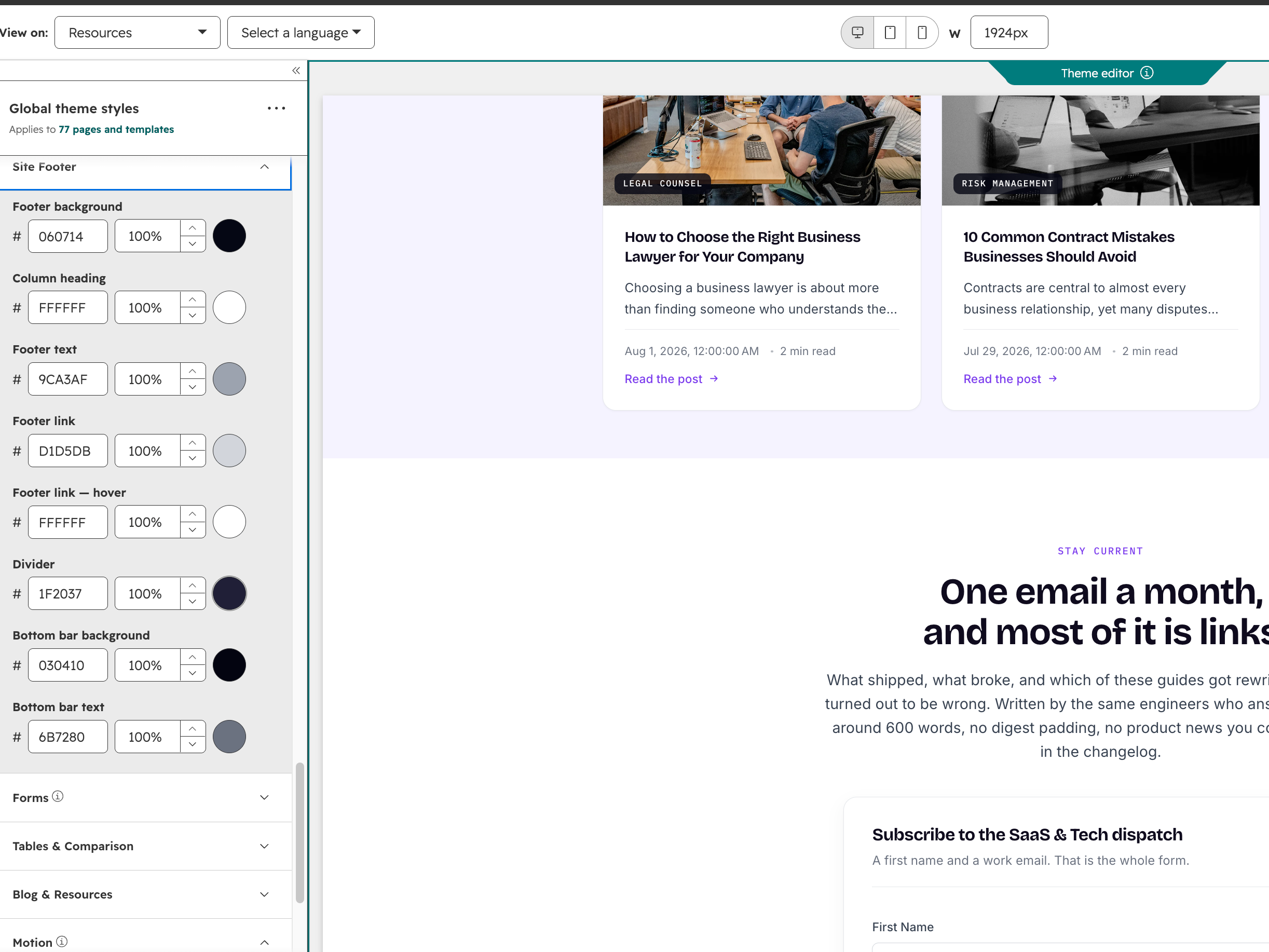This screenshot has height=952, width=1269.
Task: Open Bottom bar text color swatch
Action: tap(229, 737)
